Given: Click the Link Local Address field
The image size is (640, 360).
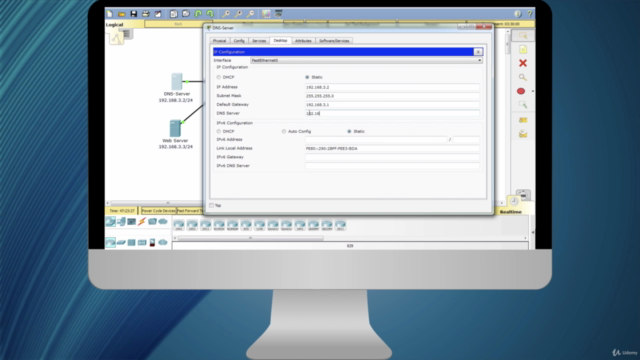Looking at the screenshot, I should [392, 148].
